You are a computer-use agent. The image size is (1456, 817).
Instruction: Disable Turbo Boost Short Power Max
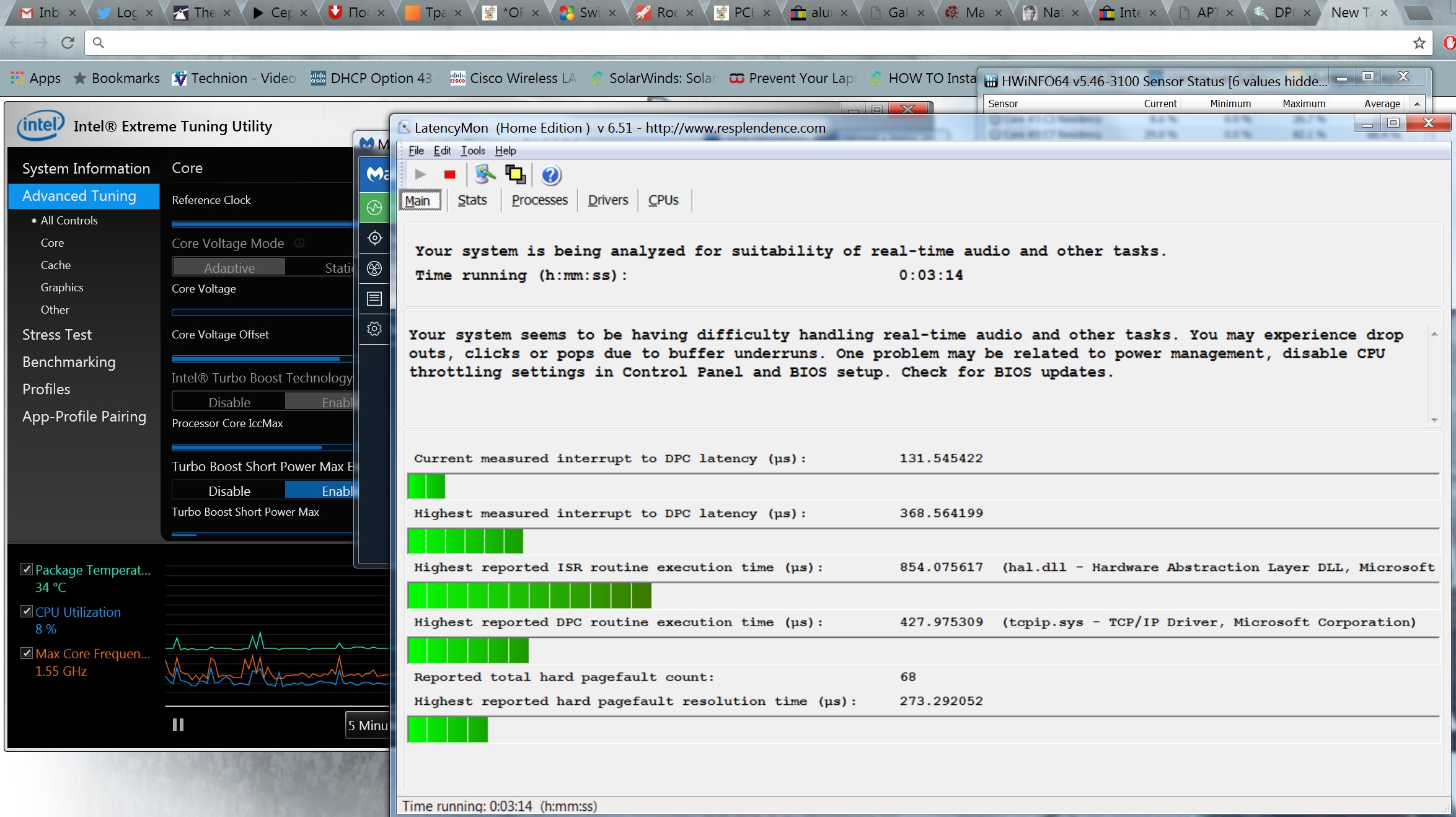229,490
